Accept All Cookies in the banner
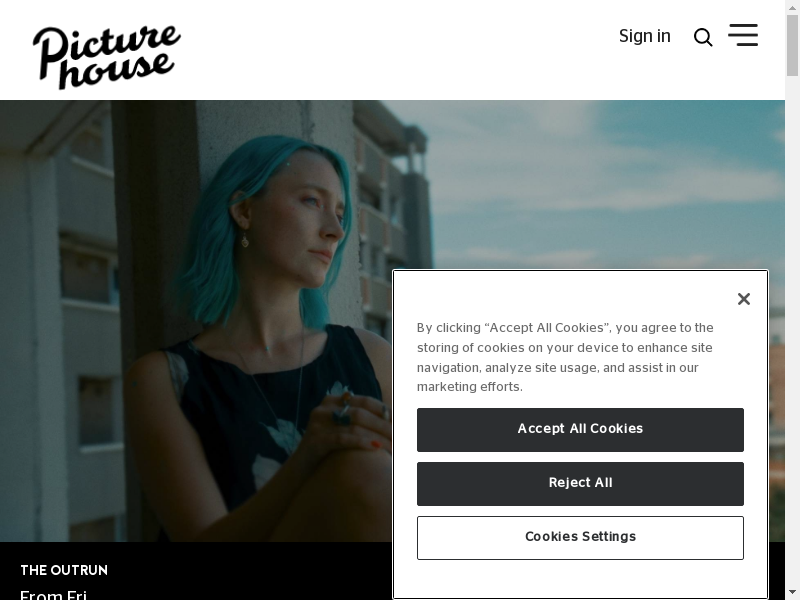 click(580, 430)
